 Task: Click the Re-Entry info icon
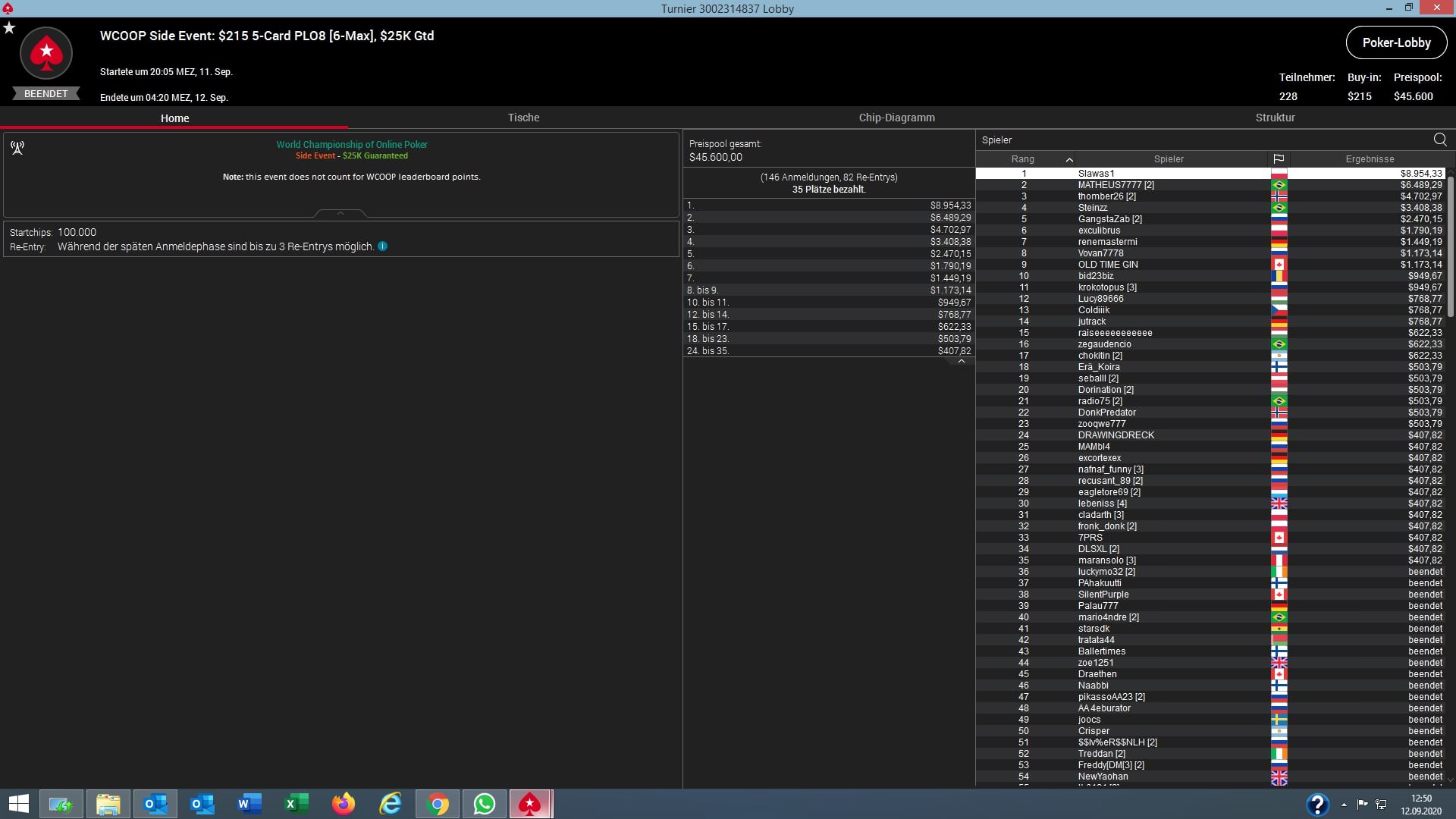[383, 246]
